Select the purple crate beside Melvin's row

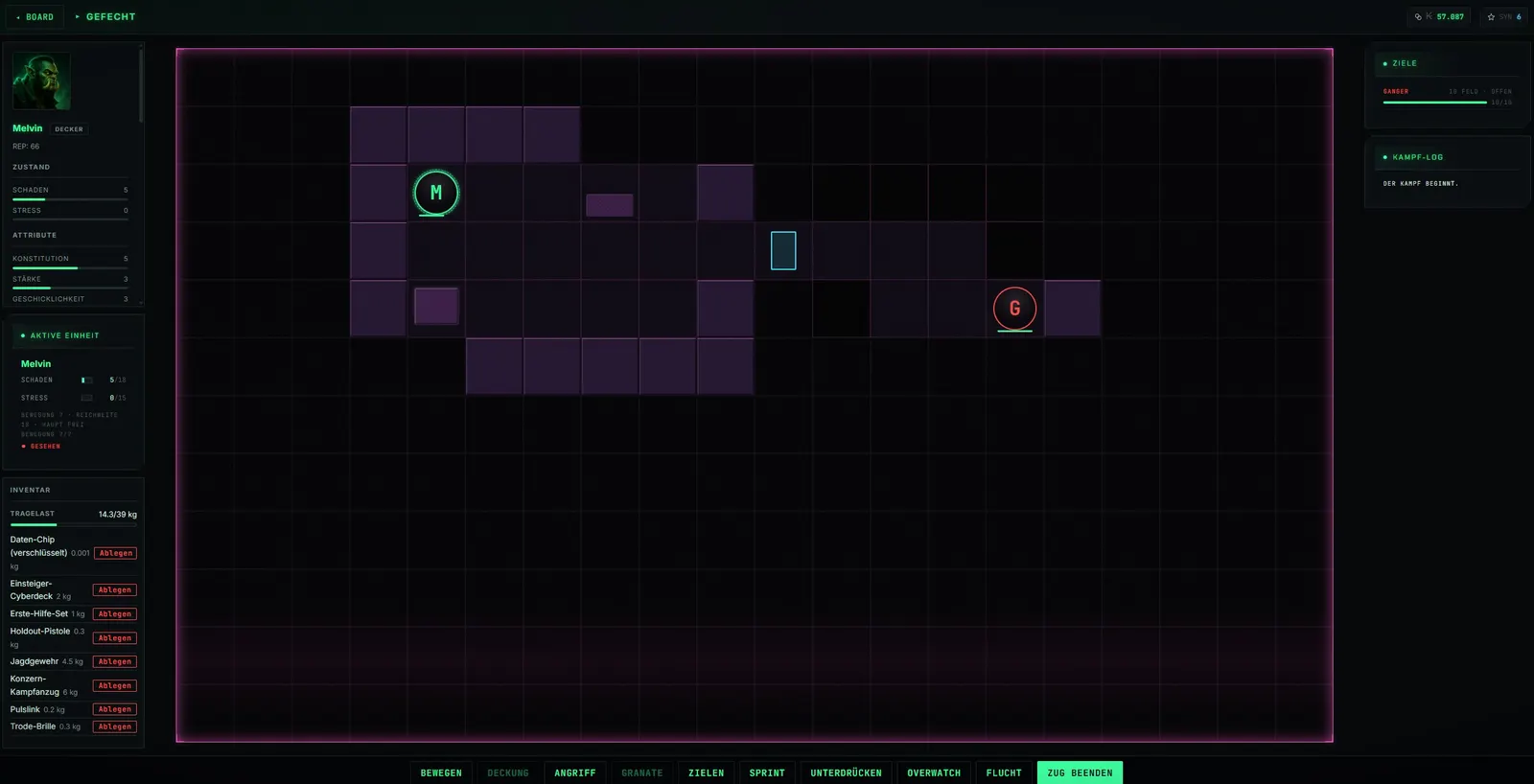pyautogui.click(x=436, y=307)
